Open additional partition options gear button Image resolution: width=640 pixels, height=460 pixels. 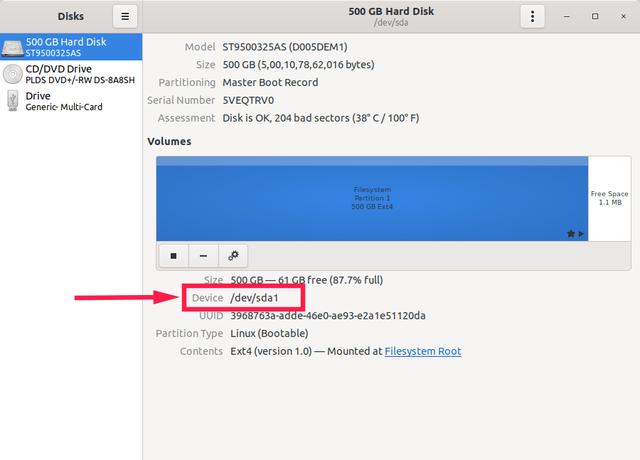tap(233, 256)
